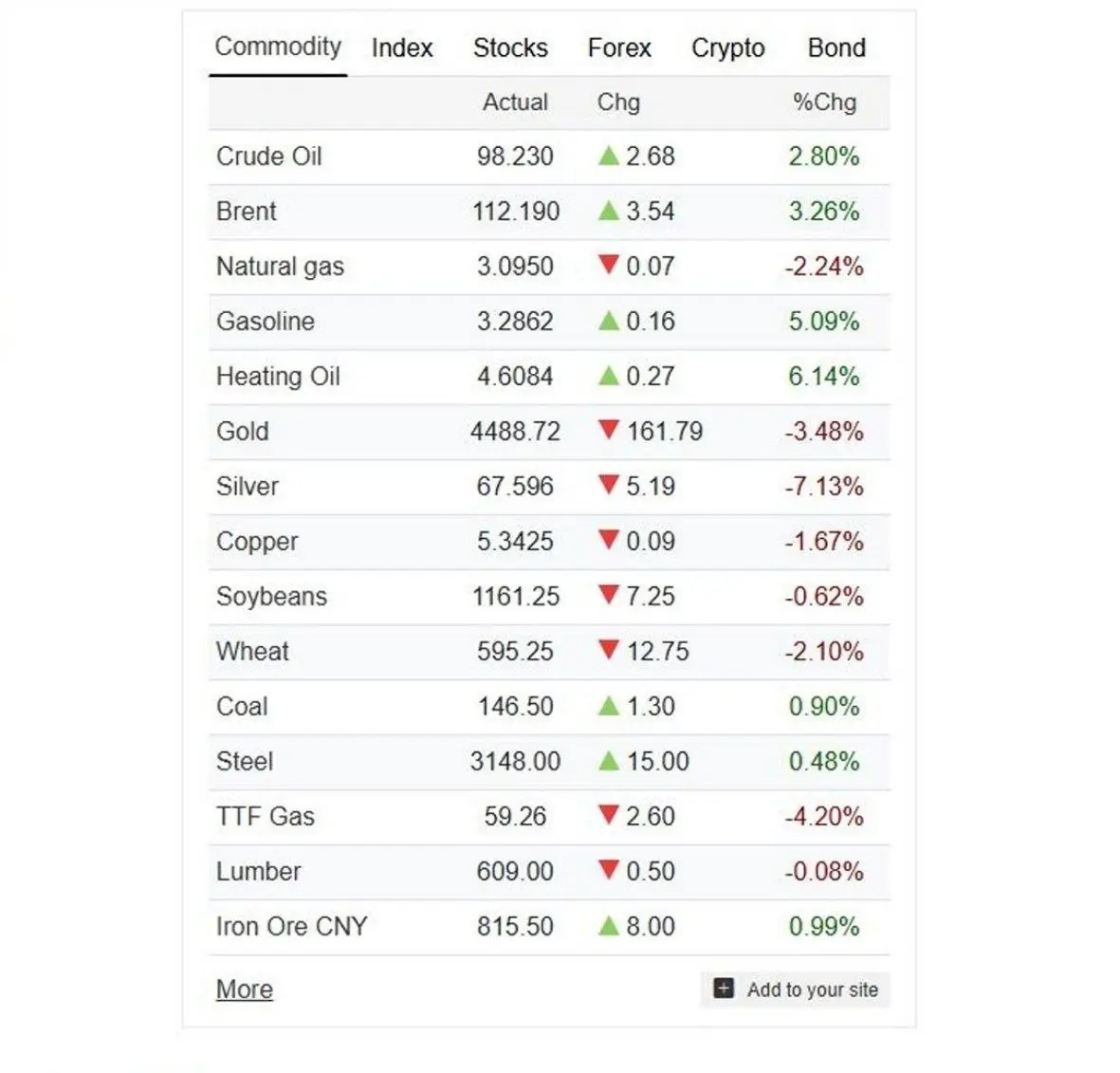
Task: Open the Stocks tab
Action: tap(510, 47)
